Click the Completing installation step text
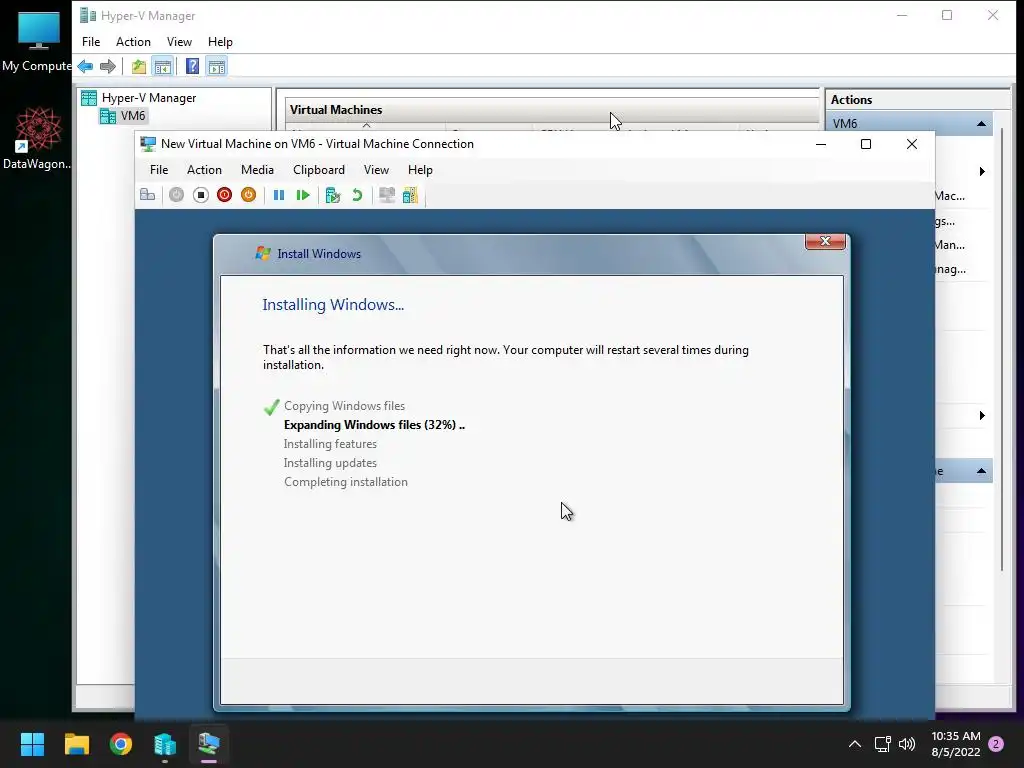This screenshot has width=1024, height=768. [345, 481]
